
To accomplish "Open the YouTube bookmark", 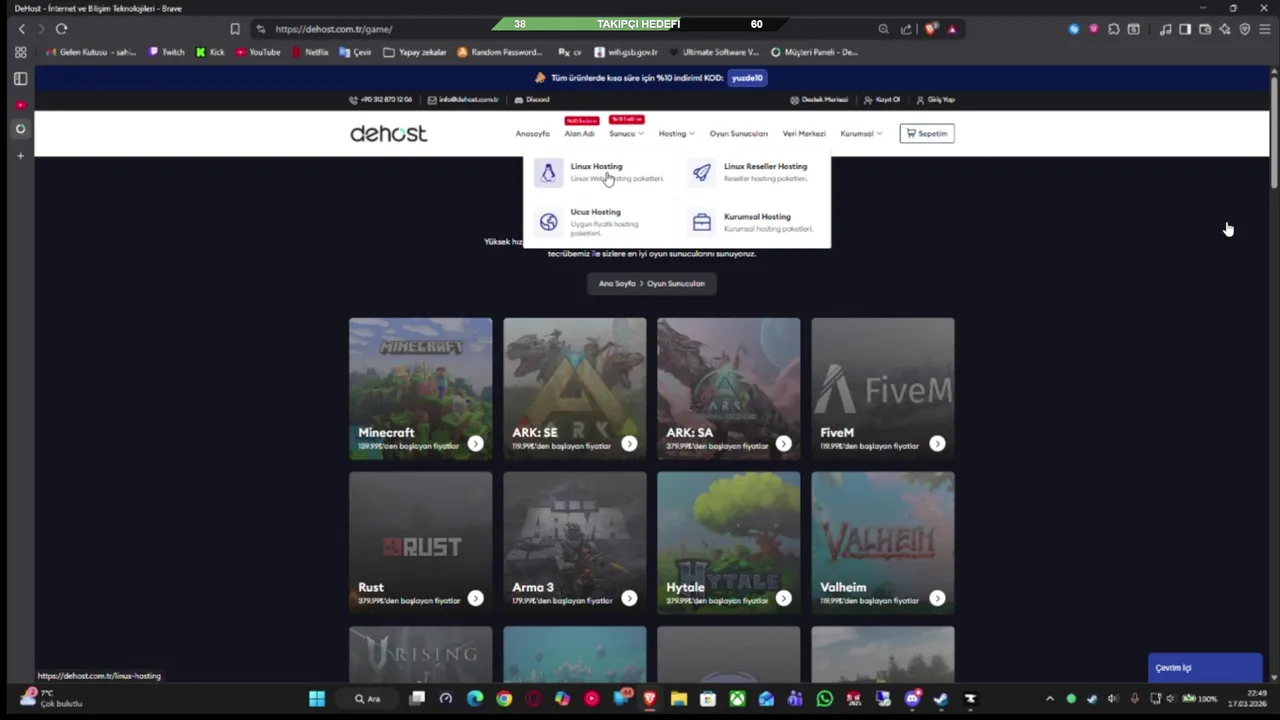I will coord(258,52).
